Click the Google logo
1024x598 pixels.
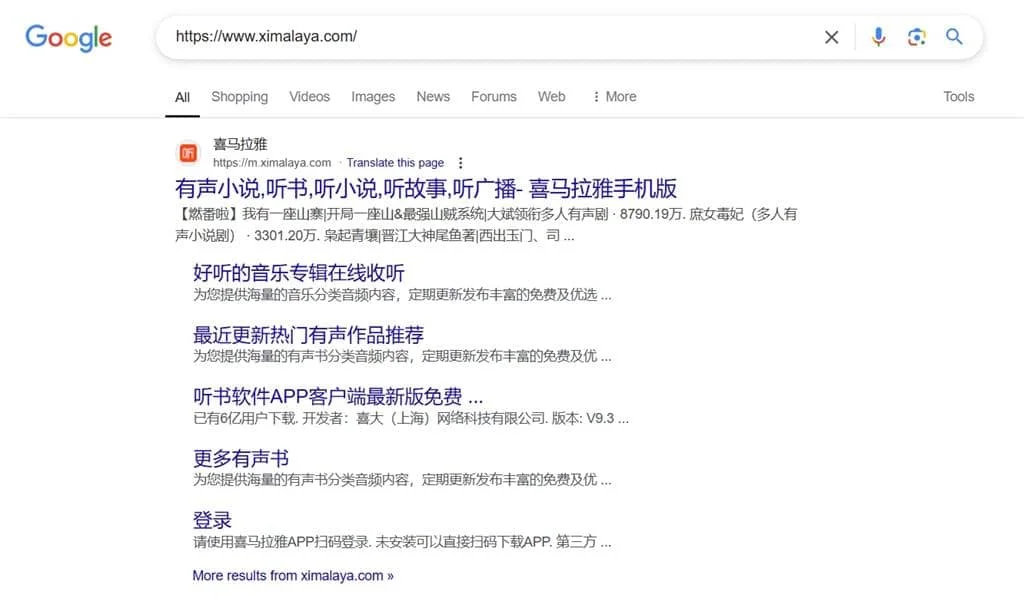(69, 38)
